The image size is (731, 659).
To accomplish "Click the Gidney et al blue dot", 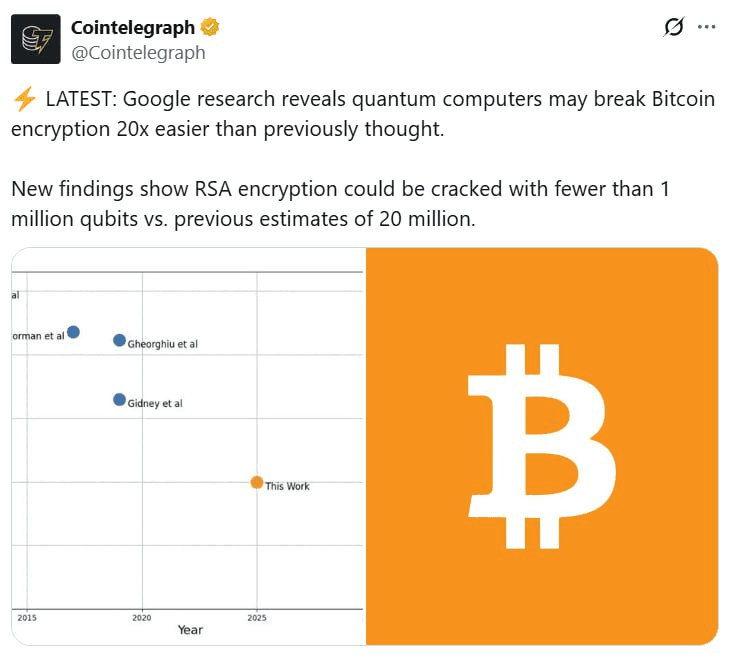I will tap(120, 400).
